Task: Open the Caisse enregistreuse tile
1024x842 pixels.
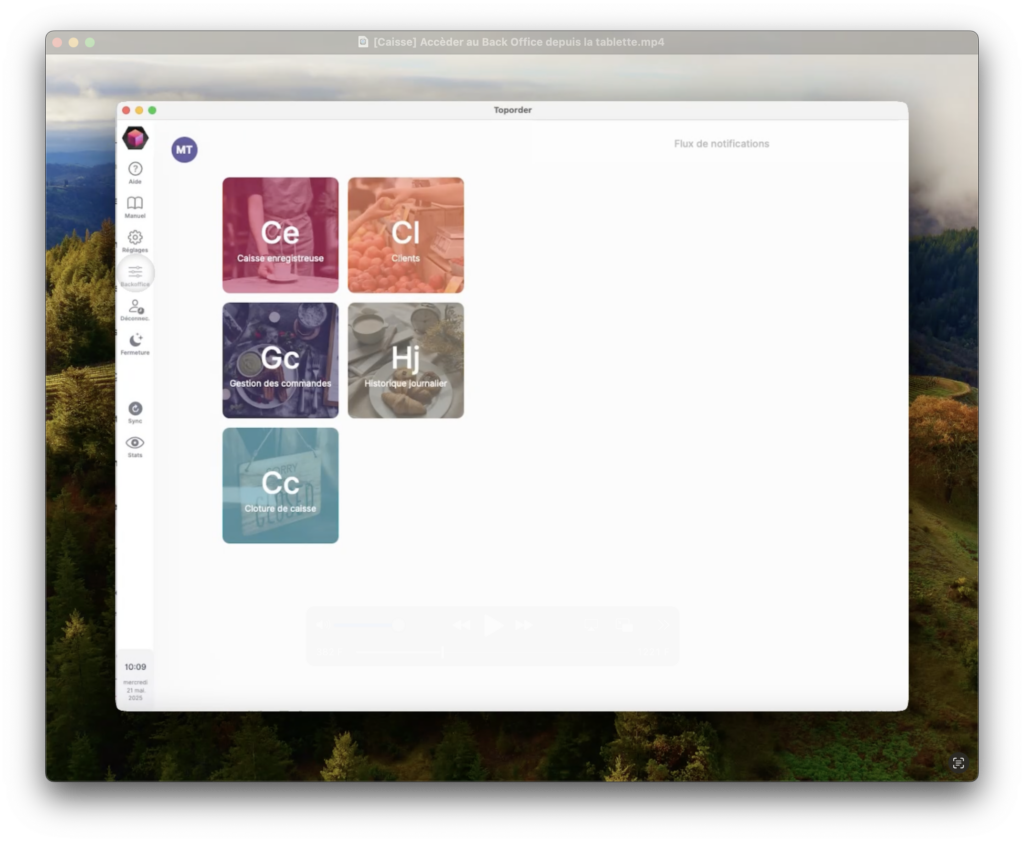Action: [280, 235]
